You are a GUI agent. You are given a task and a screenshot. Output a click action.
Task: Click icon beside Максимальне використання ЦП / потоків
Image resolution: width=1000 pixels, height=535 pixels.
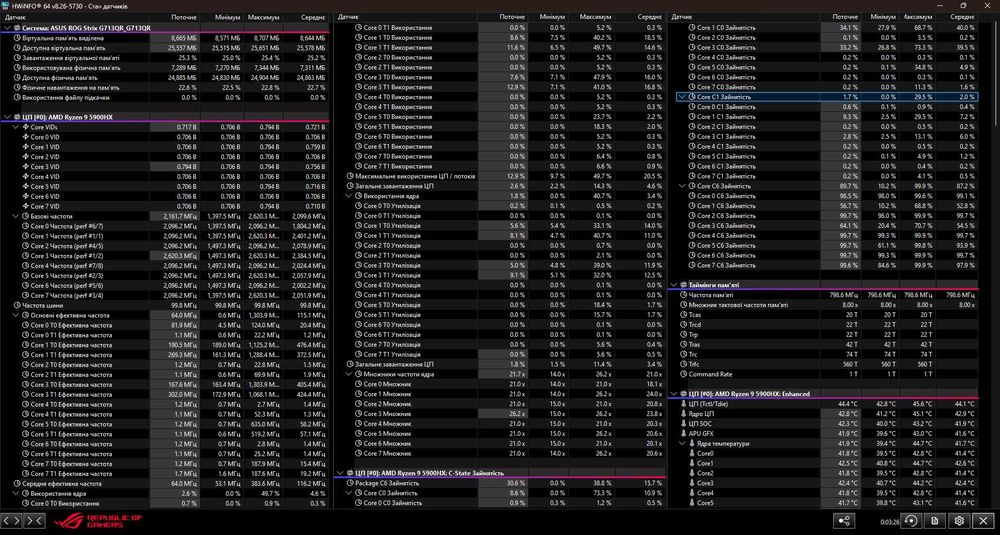(350, 176)
